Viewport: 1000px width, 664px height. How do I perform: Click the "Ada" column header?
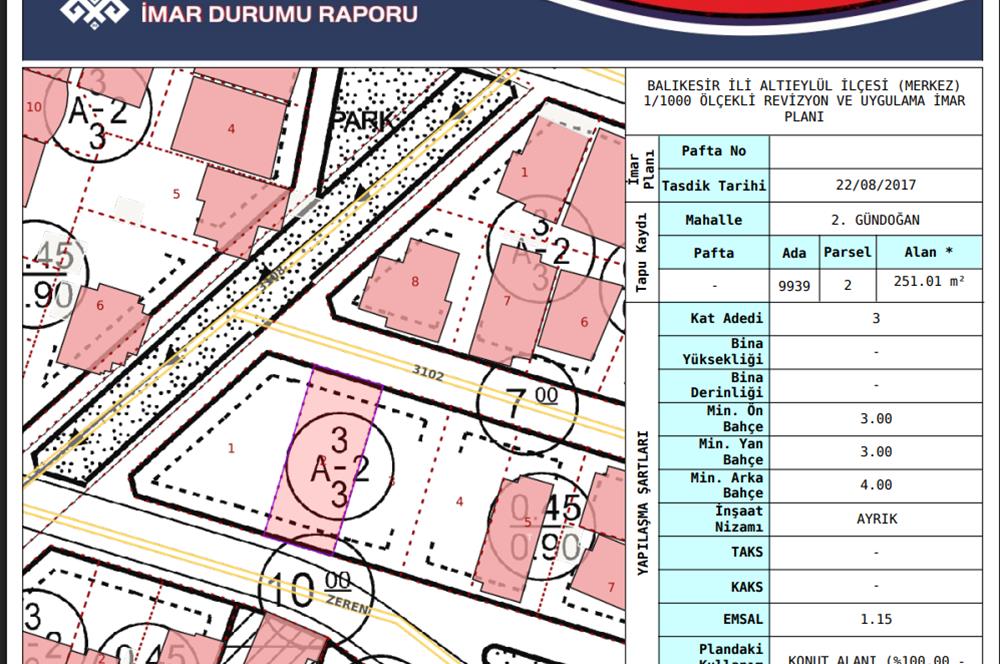[794, 253]
